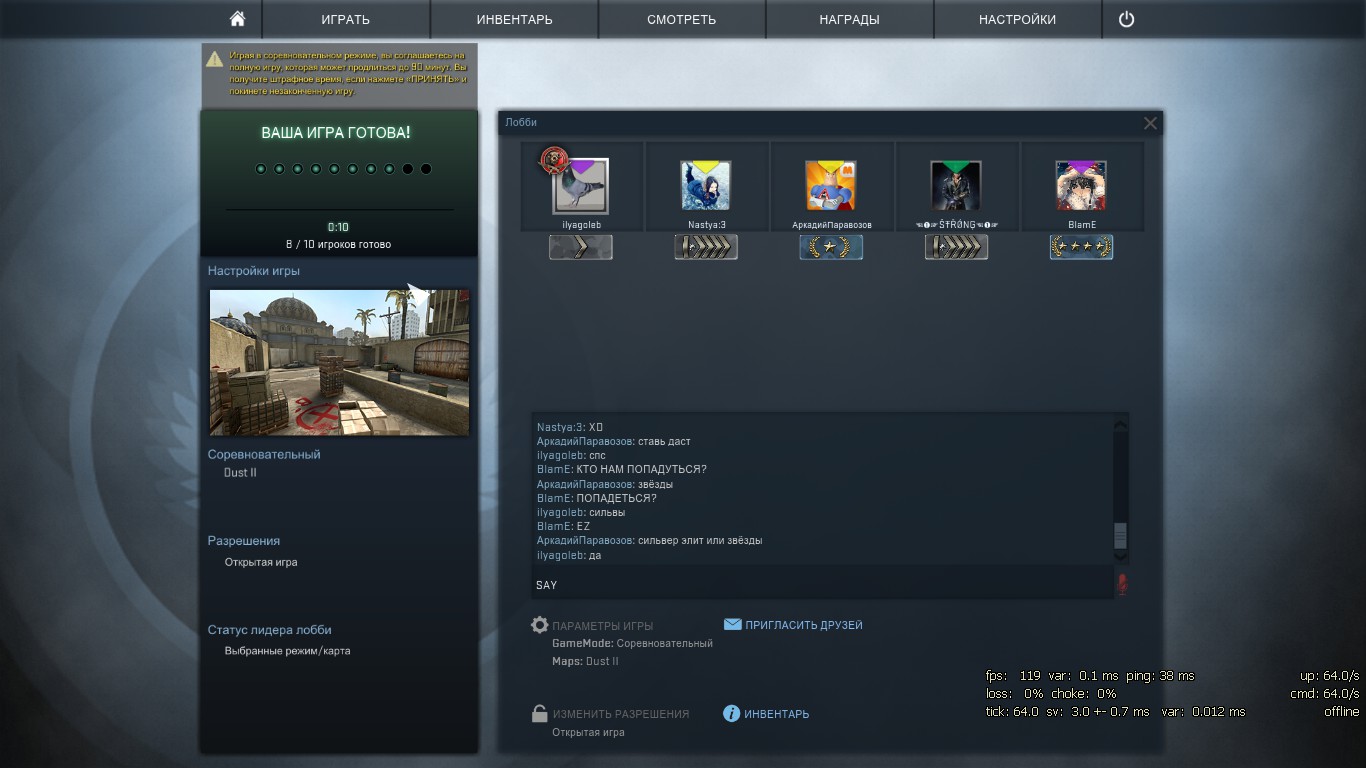The width and height of the screenshot is (1366, 768).
Task: Click the gear icon for game parameters
Action: [x=539, y=626]
